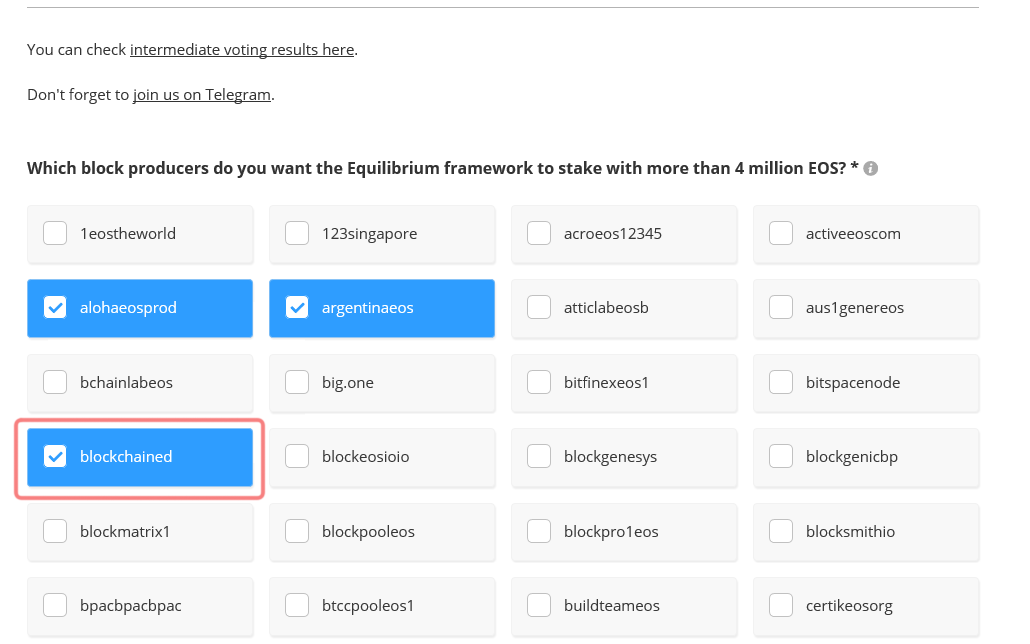1030x644 pixels.
Task: Select the certikeosorg block producer
Action: point(781,605)
